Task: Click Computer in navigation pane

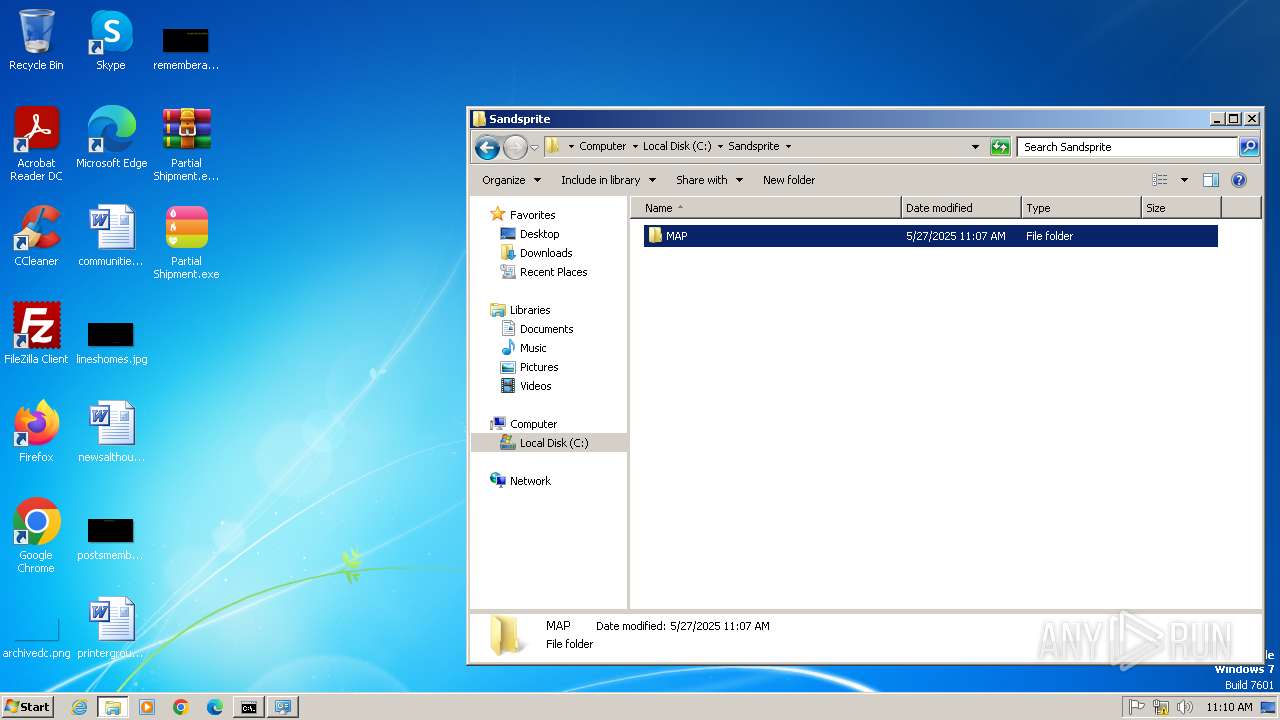Action: coord(533,424)
